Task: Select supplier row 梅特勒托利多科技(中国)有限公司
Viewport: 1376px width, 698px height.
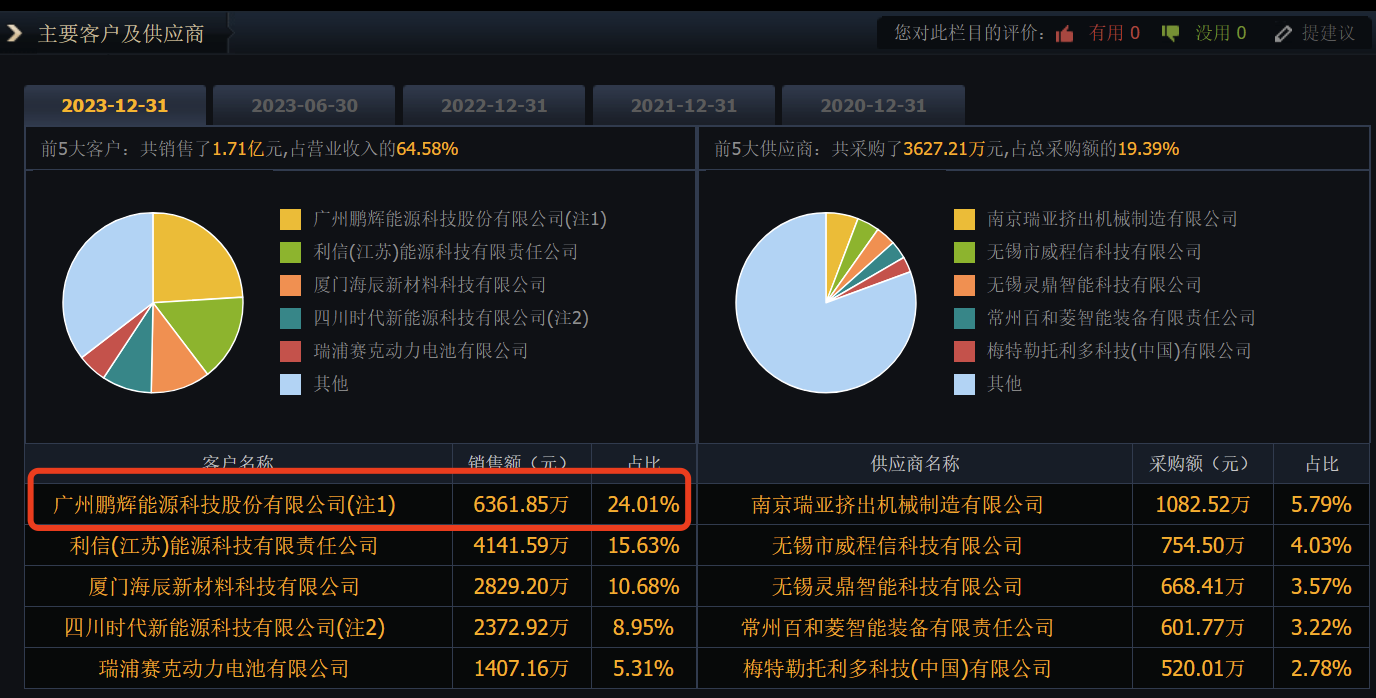Action: 1033,668
